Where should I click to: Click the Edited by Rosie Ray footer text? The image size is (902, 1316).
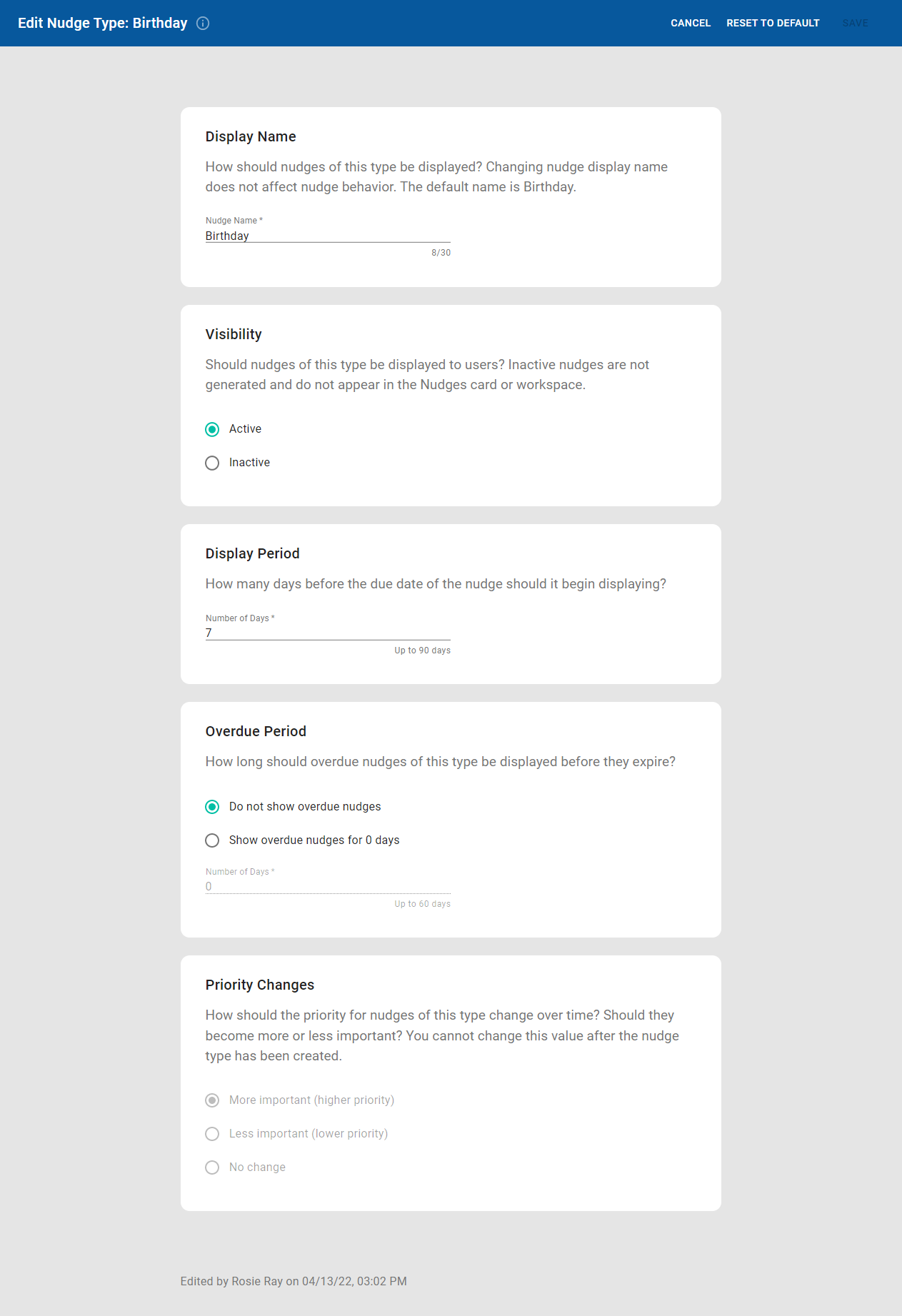[294, 1281]
